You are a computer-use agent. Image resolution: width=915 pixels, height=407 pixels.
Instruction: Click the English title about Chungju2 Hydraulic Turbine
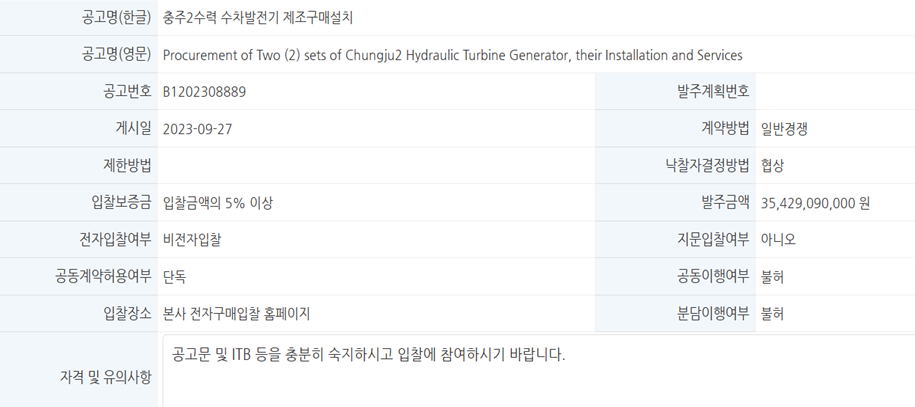click(452, 55)
